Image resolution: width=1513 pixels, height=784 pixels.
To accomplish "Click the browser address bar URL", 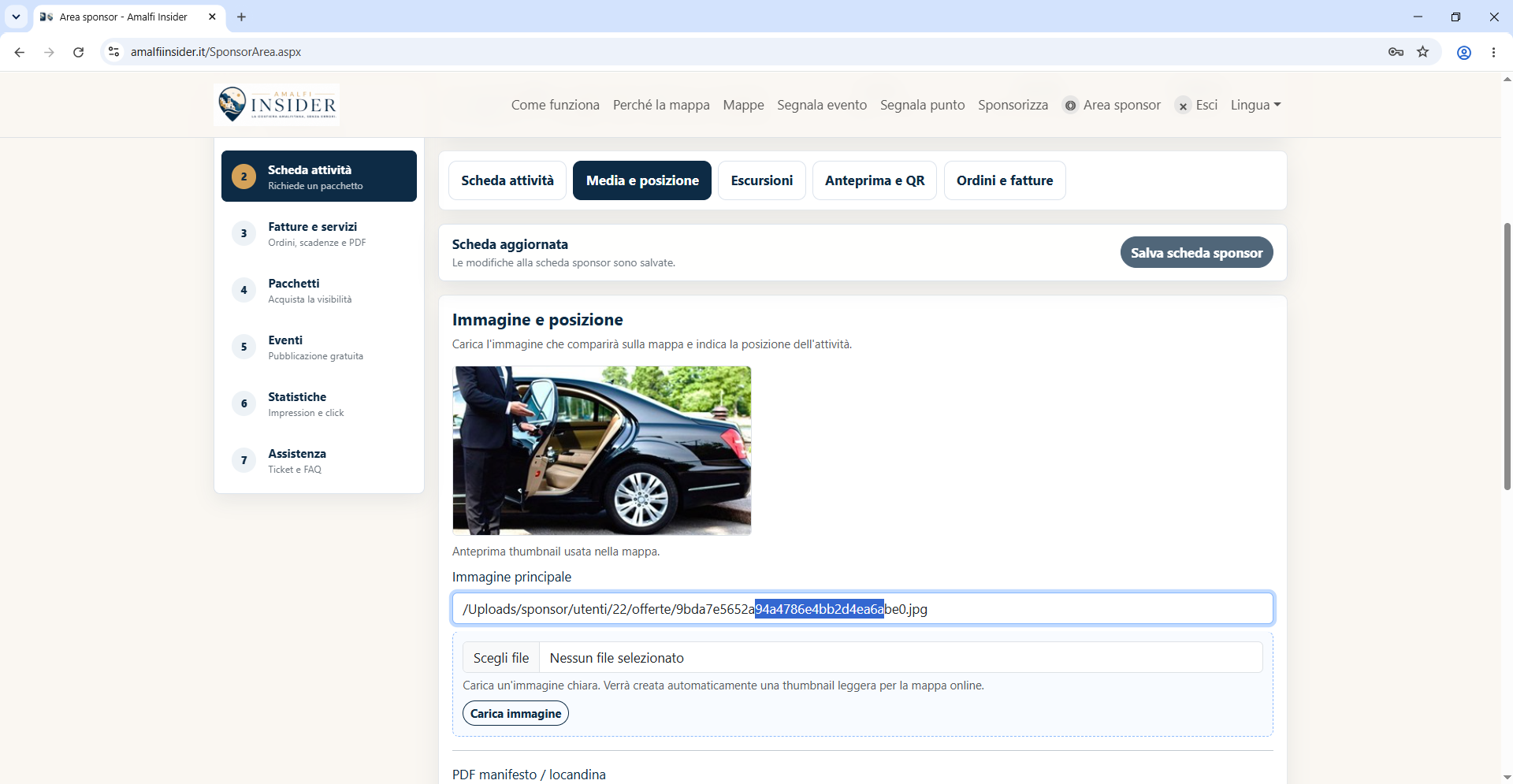I will 216,52.
